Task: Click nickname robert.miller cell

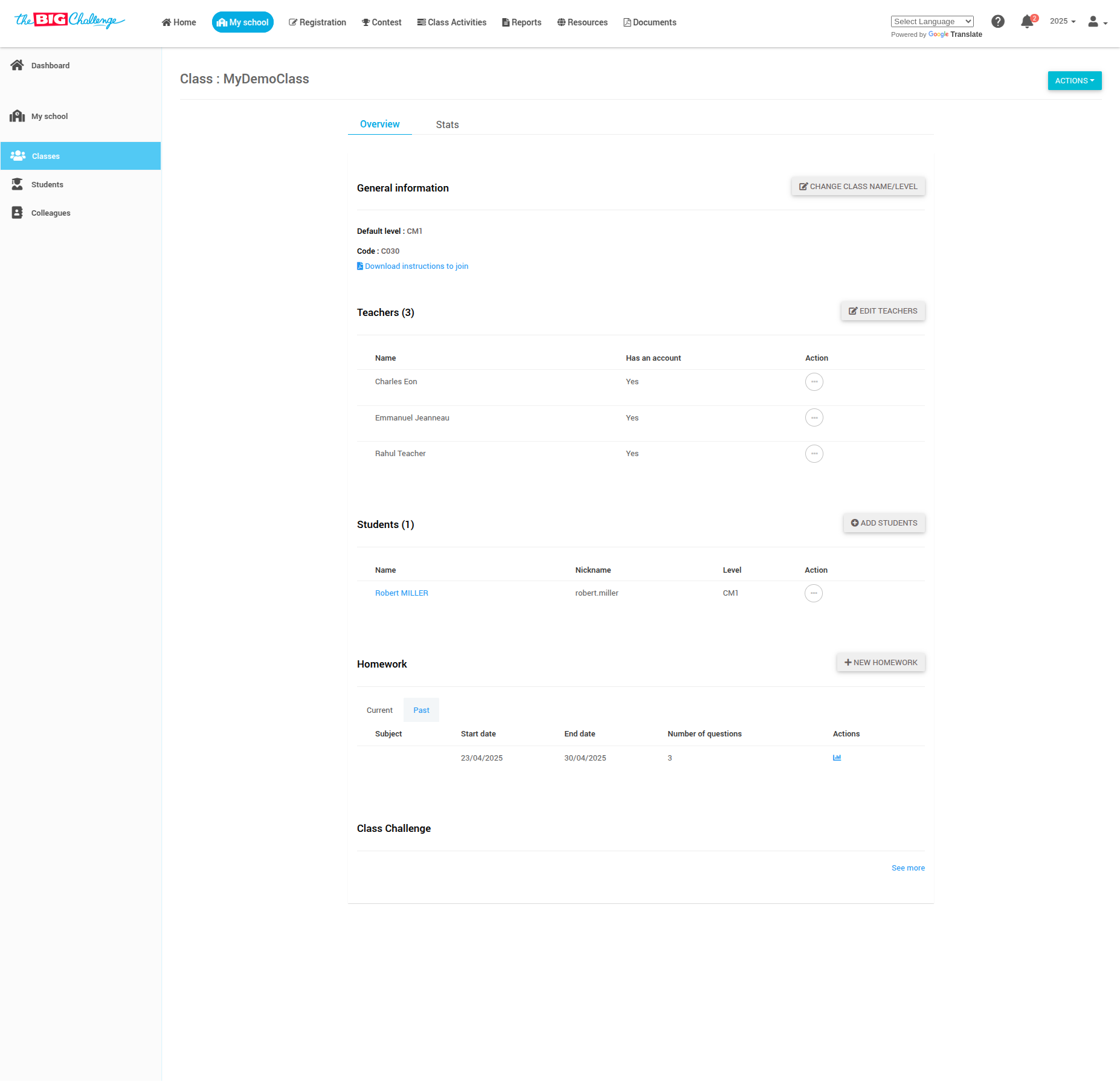Action: click(597, 593)
